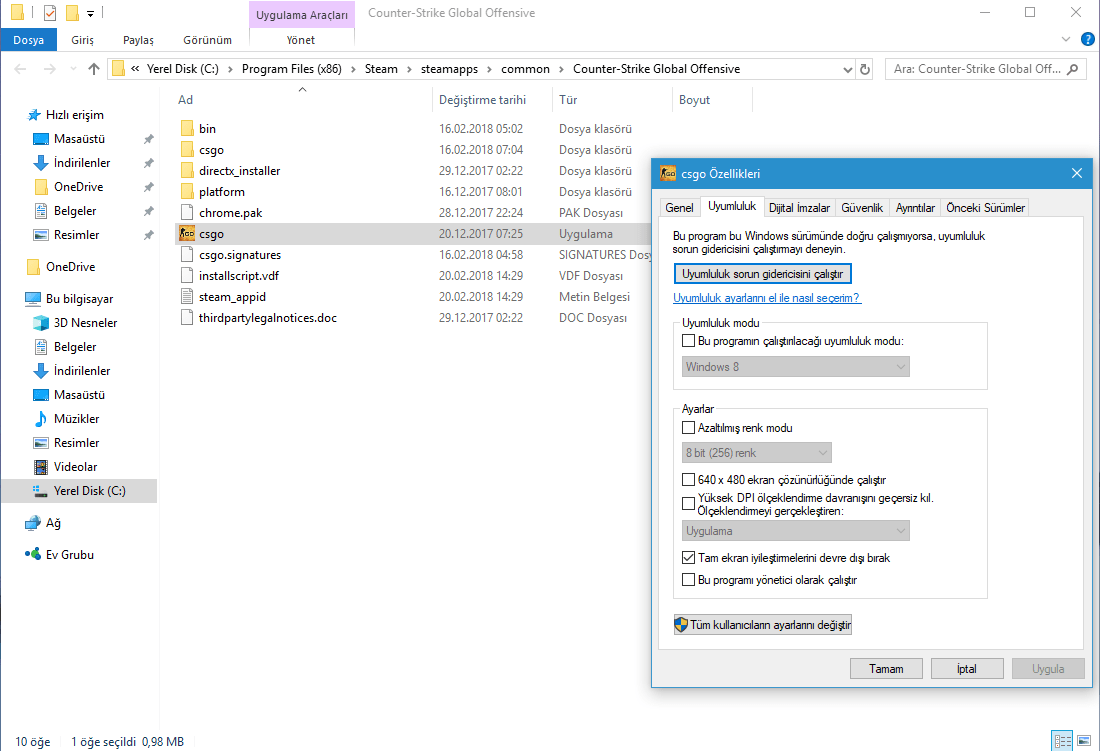The height and width of the screenshot is (751, 1100).
Task: Click the platform folder icon
Action: click(187, 191)
